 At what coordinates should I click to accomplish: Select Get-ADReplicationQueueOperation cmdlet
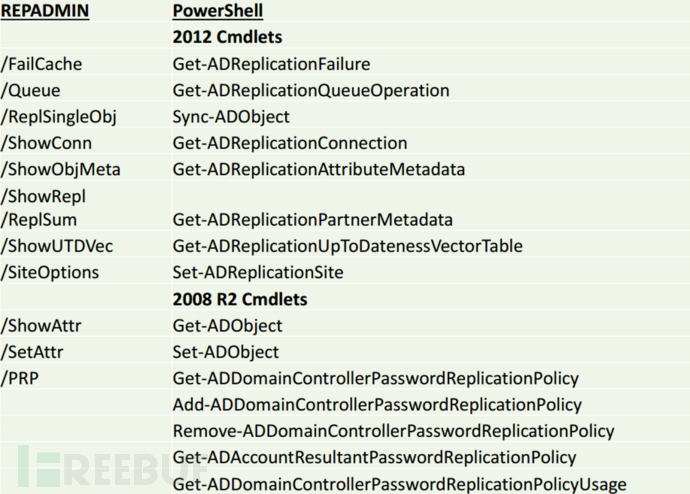pos(311,91)
